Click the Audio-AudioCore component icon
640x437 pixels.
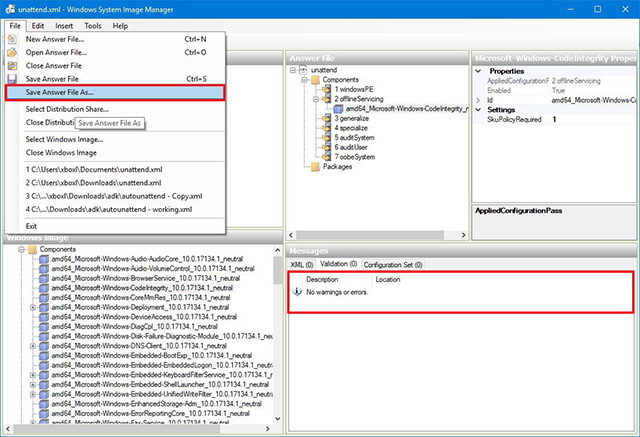(44, 259)
